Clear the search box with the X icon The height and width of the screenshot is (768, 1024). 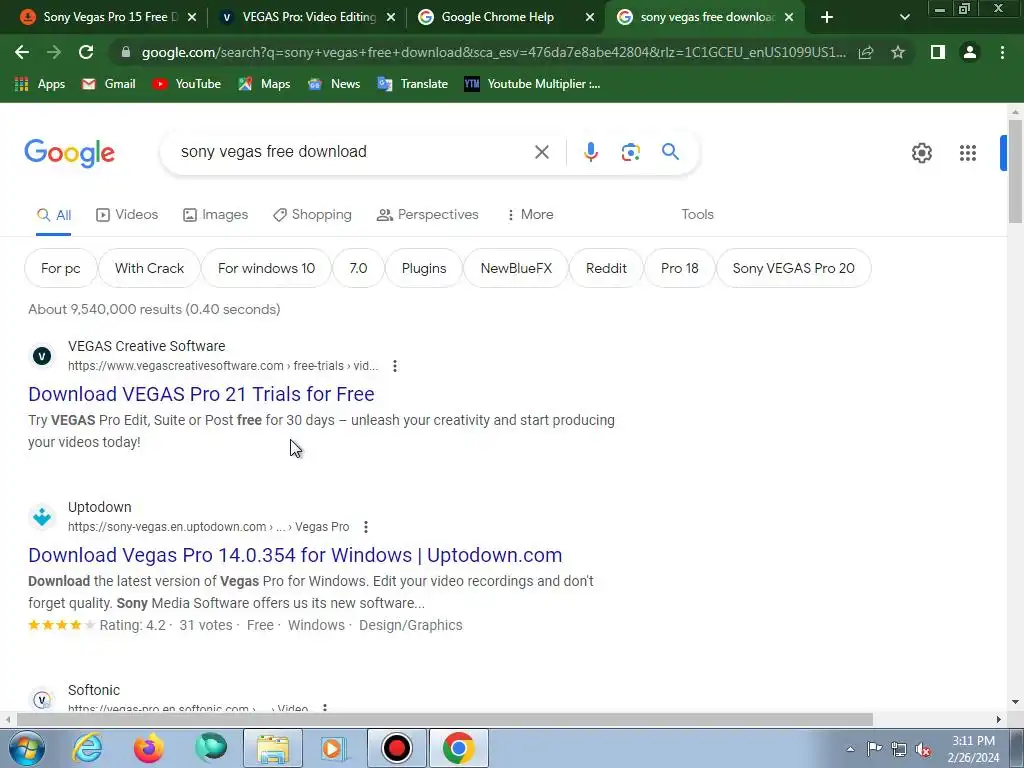(x=541, y=152)
